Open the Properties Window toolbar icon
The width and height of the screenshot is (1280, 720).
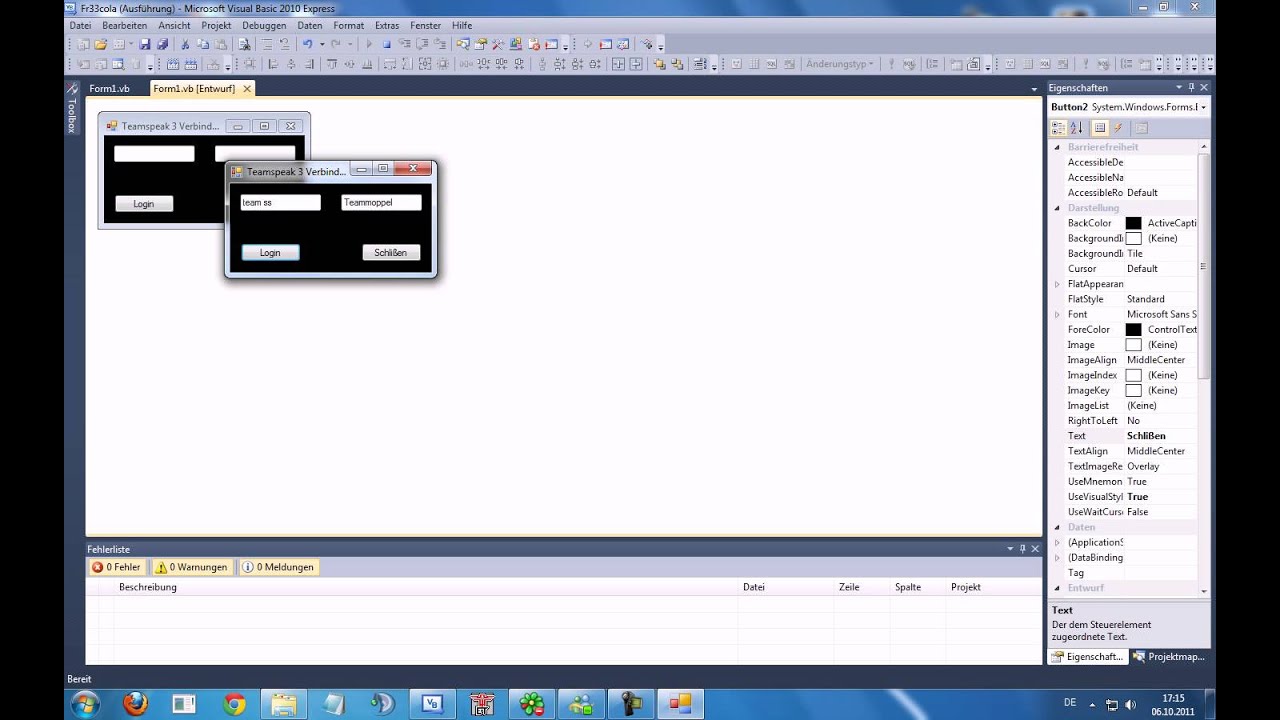coord(480,44)
